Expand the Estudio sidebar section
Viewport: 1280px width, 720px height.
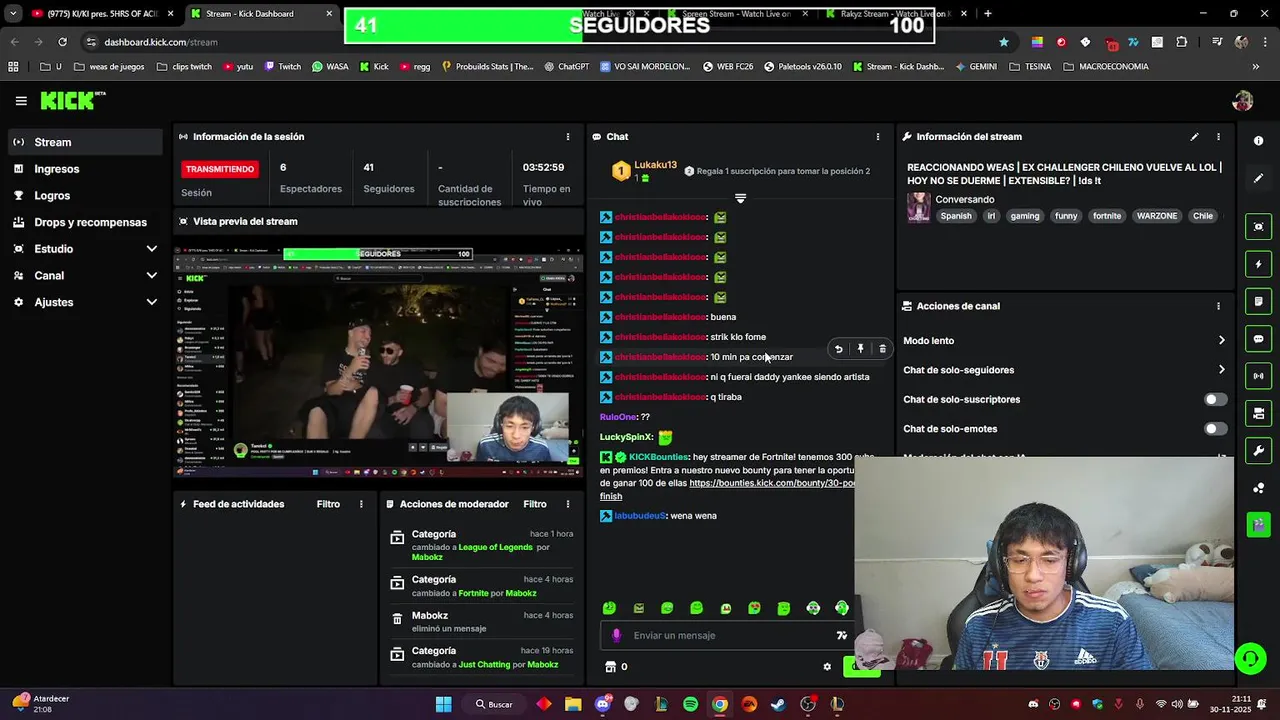pyautogui.click(x=85, y=249)
